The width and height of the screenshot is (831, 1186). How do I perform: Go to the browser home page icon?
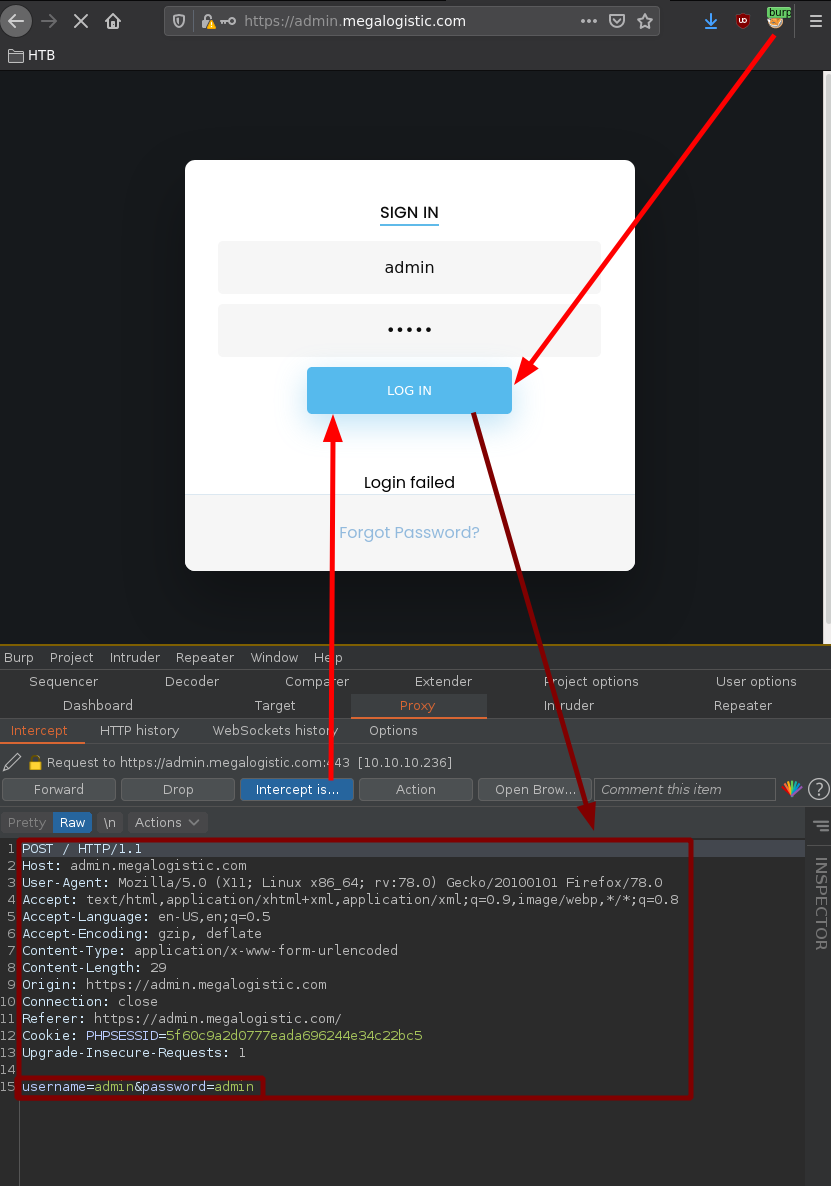[113, 21]
